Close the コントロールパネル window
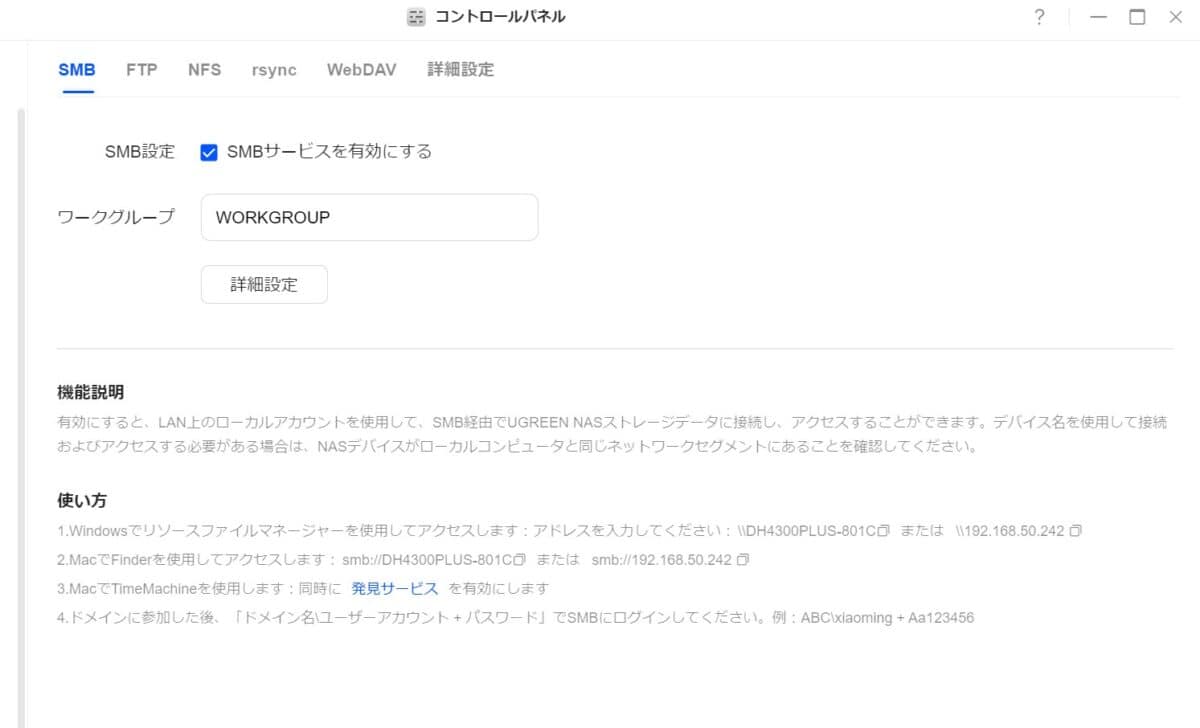 point(1175,17)
